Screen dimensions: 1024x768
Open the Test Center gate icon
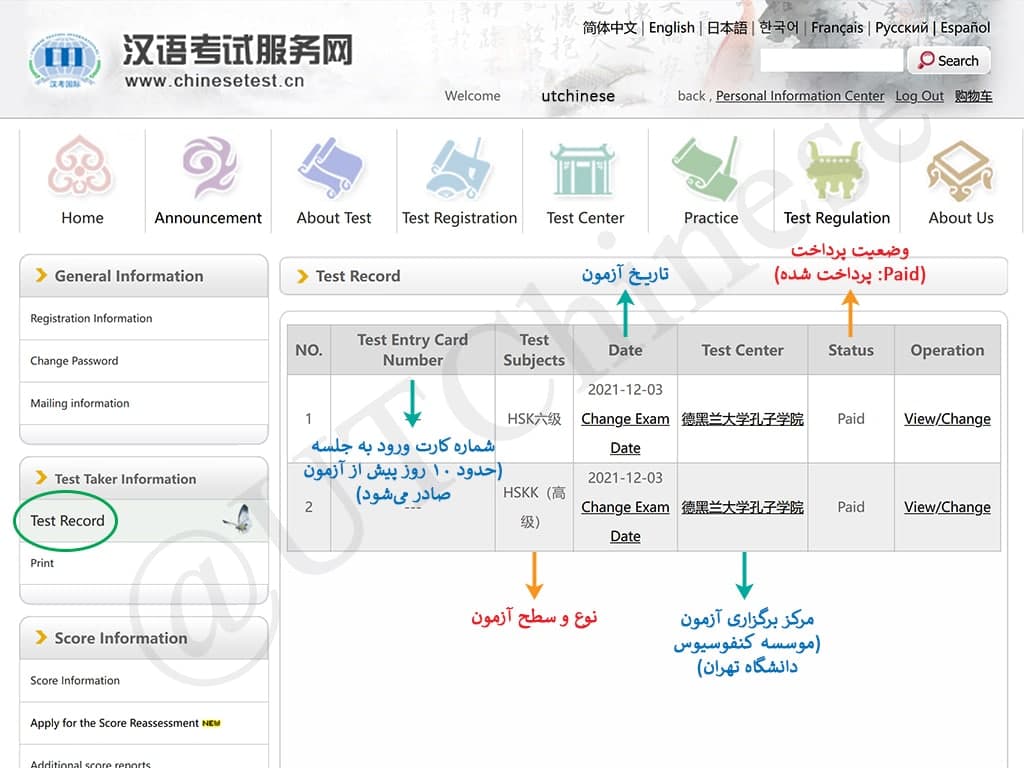click(583, 169)
